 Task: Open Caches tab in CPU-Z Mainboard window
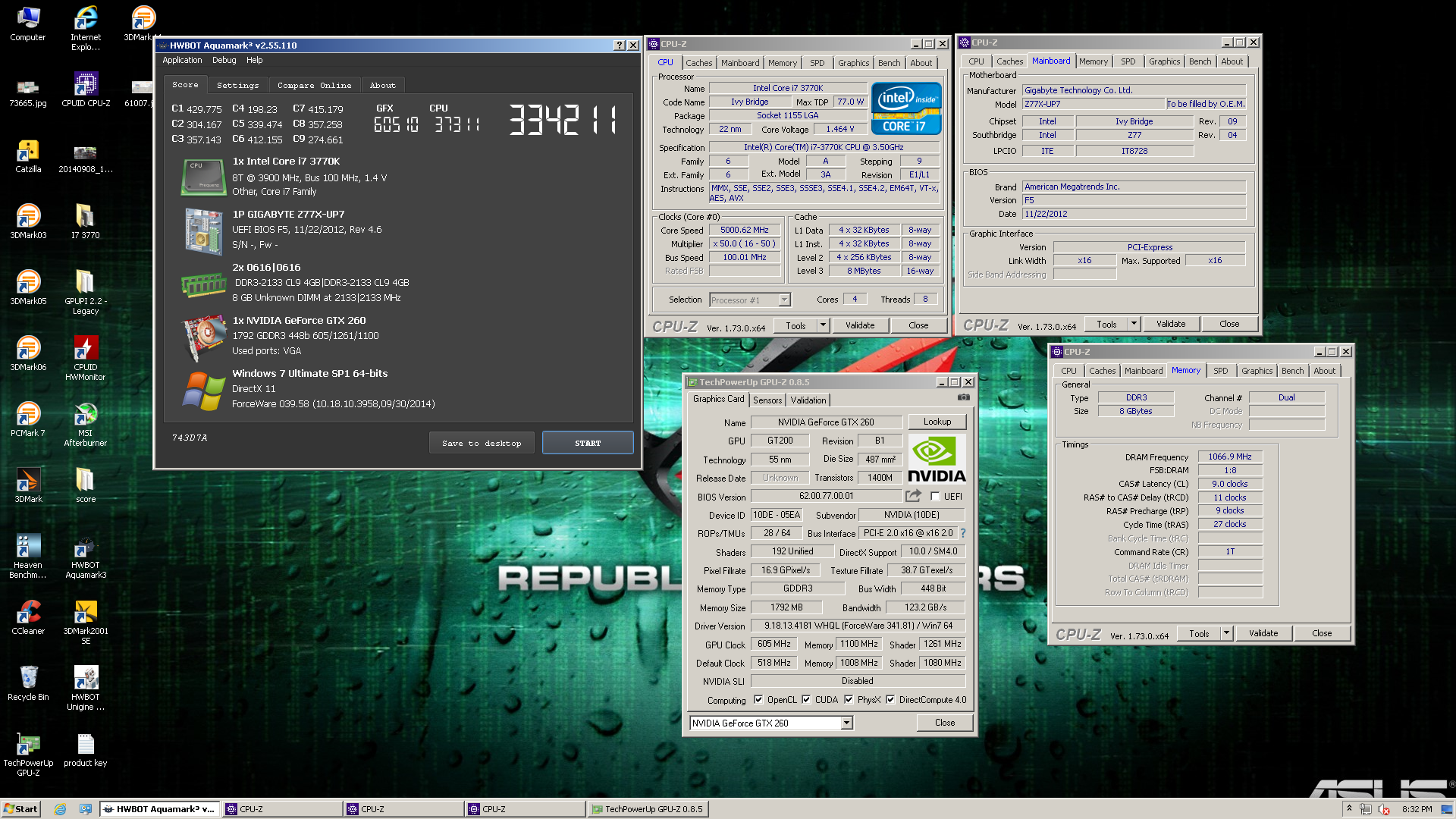(1009, 61)
